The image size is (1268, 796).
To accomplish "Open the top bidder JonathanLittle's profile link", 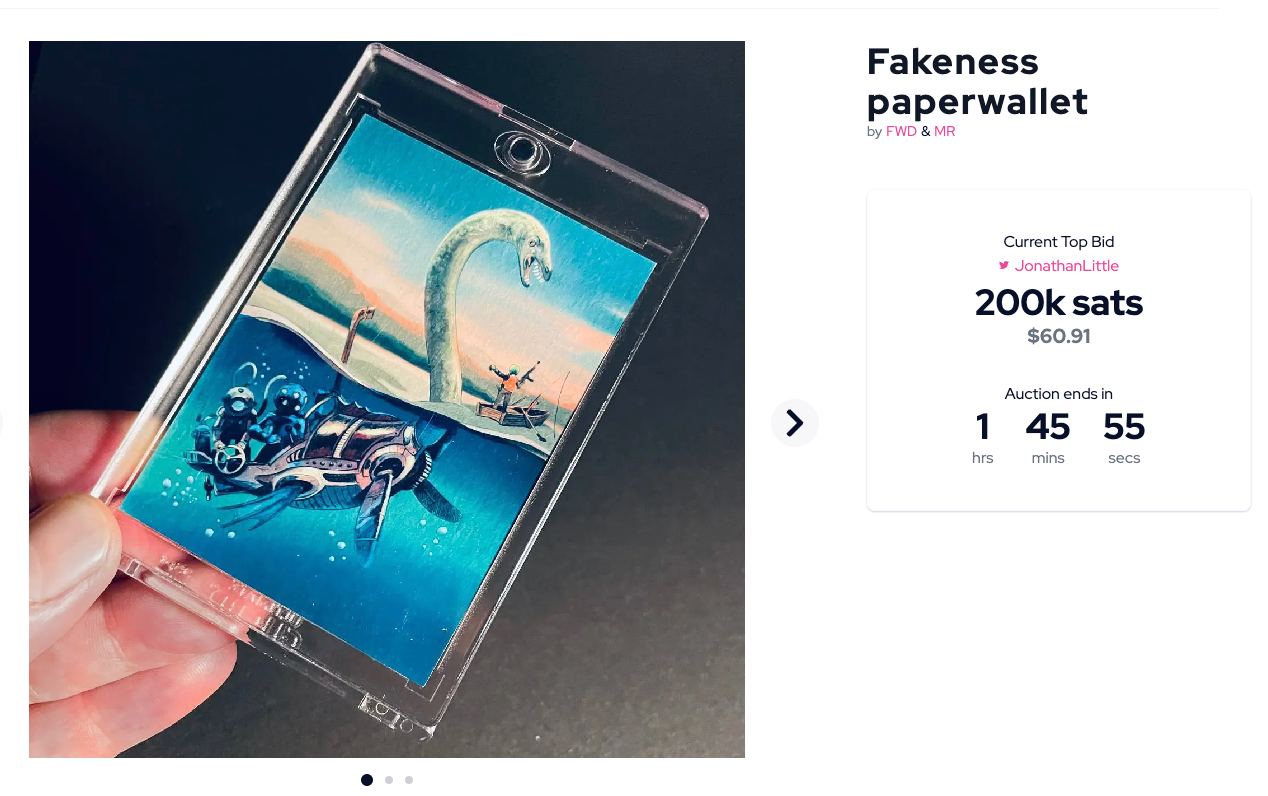I will click(x=1066, y=266).
